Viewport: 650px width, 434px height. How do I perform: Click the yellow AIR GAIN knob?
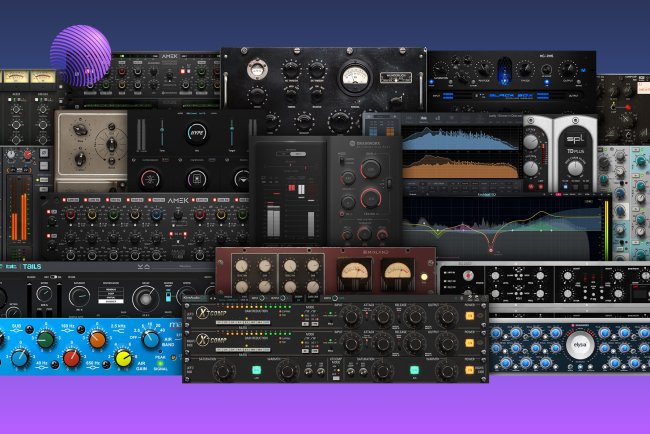(x=123, y=358)
